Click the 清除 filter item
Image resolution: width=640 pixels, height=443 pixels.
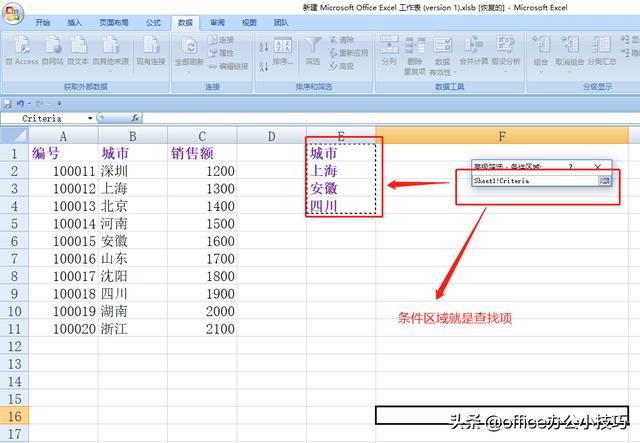click(x=342, y=40)
